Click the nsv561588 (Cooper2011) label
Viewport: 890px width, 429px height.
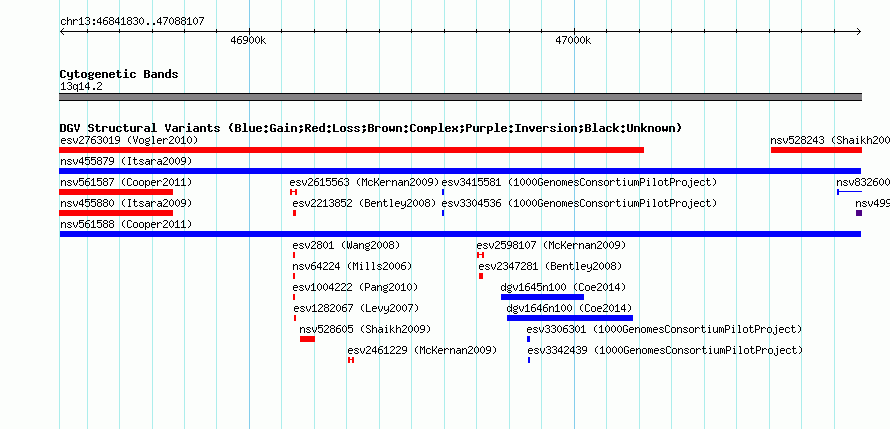click(126, 224)
